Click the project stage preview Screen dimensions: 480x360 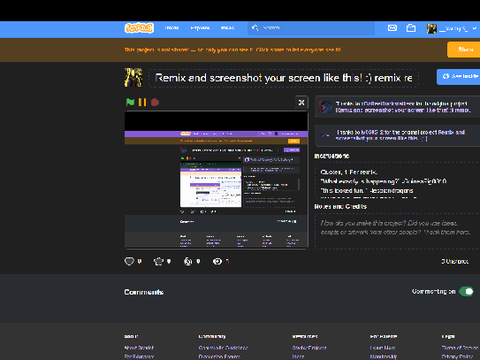pyautogui.click(x=216, y=180)
